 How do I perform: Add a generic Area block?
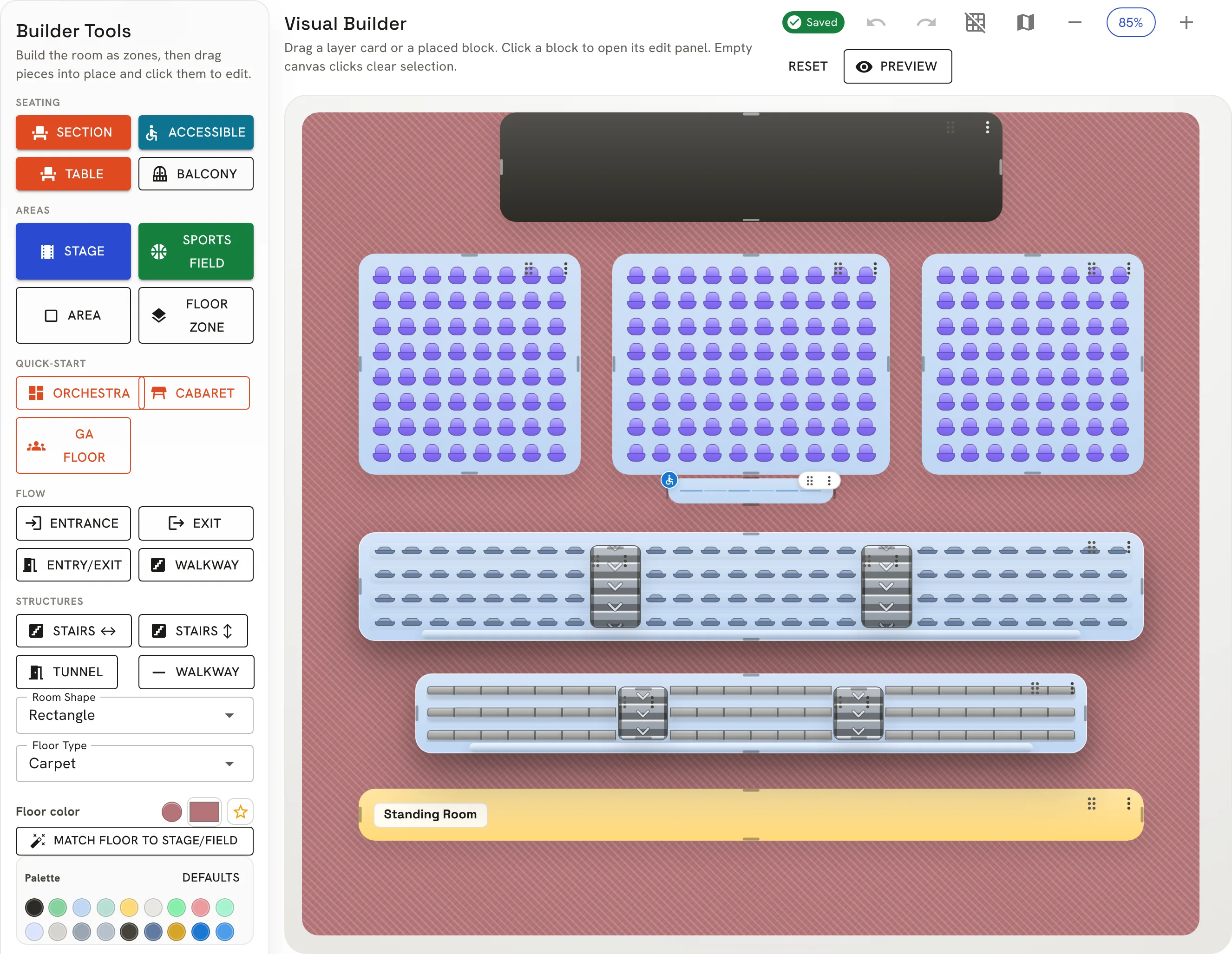click(73, 315)
